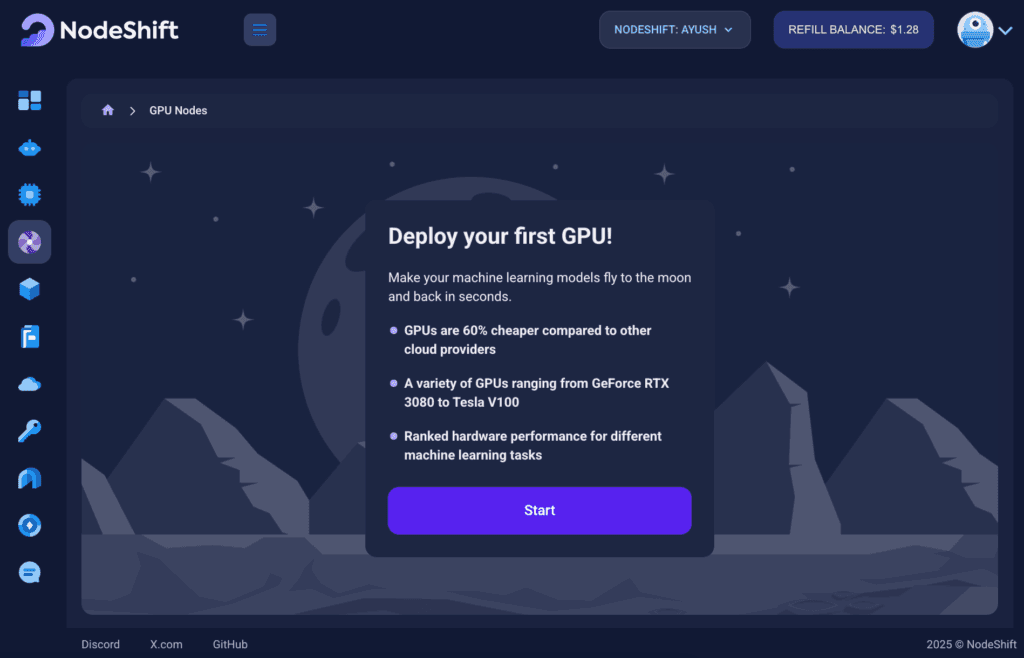Open the document file sidebar icon
This screenshot has width=1024, height=658.
pyautogui.click(x=29, y=337)
